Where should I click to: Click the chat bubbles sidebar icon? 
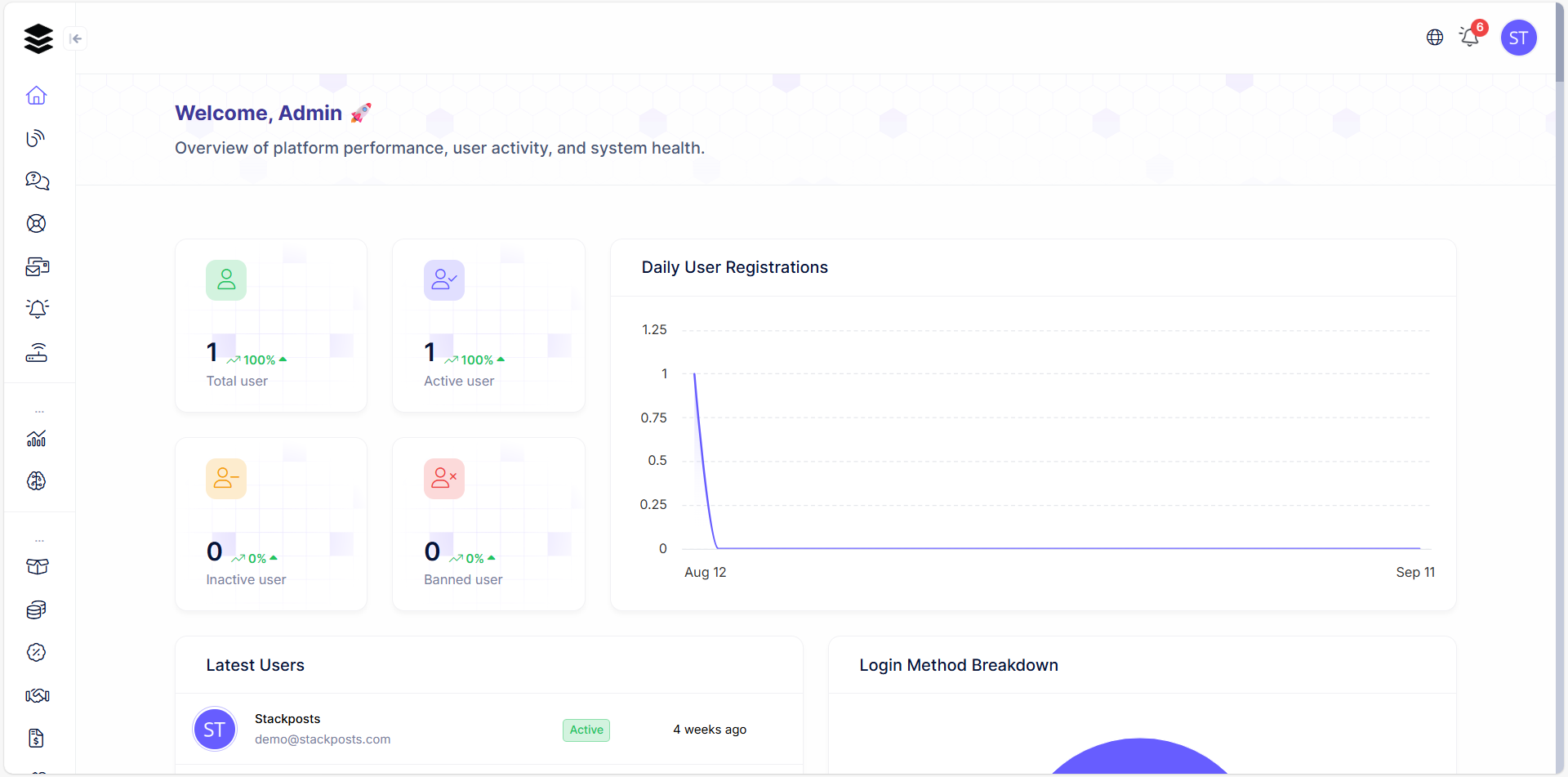[x=37, y=181]
